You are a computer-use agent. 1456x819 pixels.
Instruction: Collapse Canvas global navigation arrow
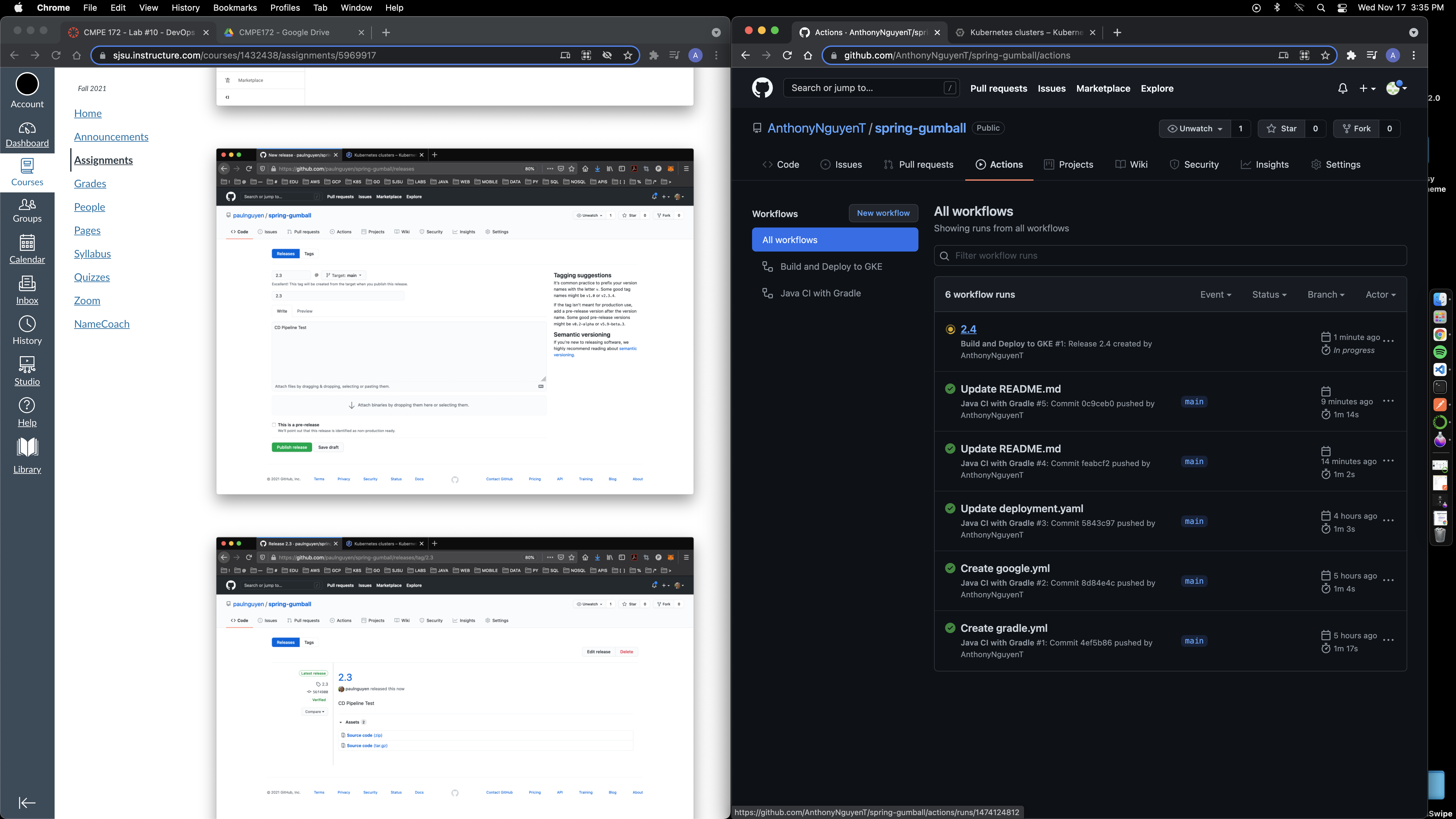pos(27,802)
